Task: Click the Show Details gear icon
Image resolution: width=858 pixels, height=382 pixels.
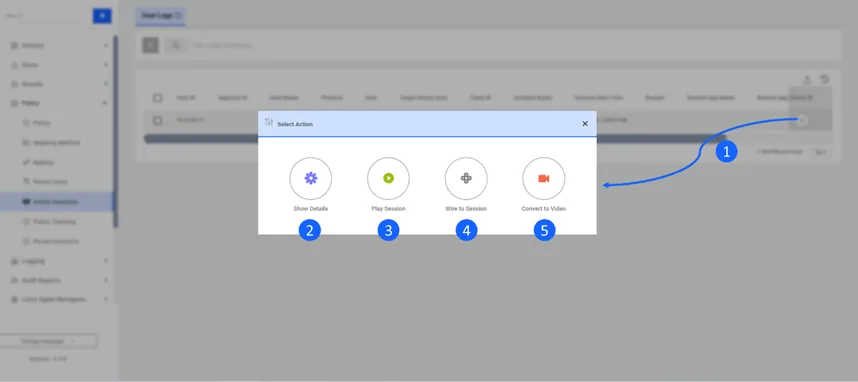Action: click(310, 178)
